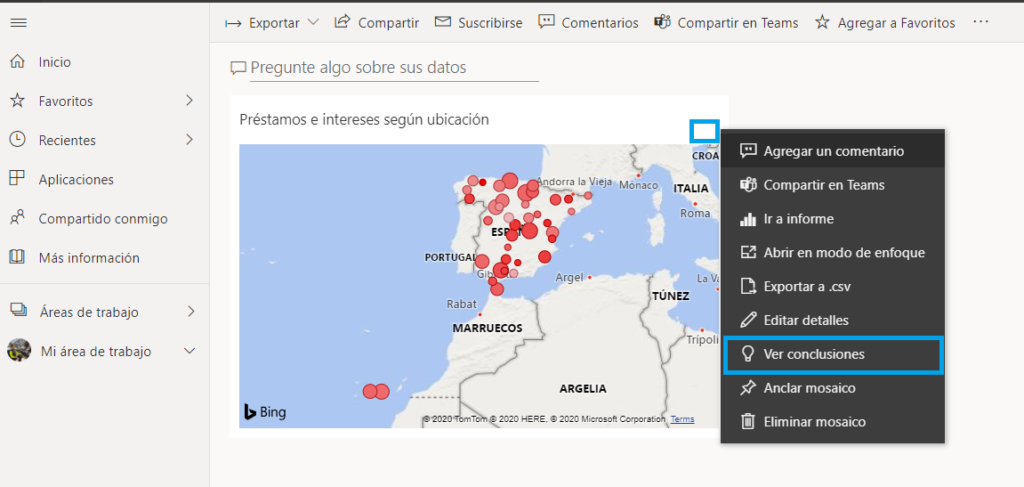1024x487 pixels.
Task: Click the Teams icon in toolbar
Action: click(663, 23)
